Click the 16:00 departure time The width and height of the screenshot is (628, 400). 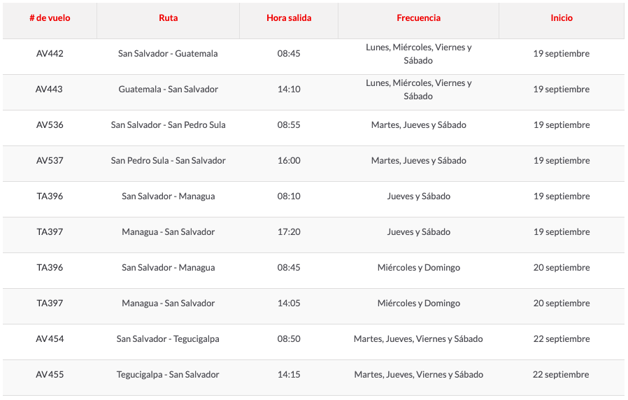point(288,161)
